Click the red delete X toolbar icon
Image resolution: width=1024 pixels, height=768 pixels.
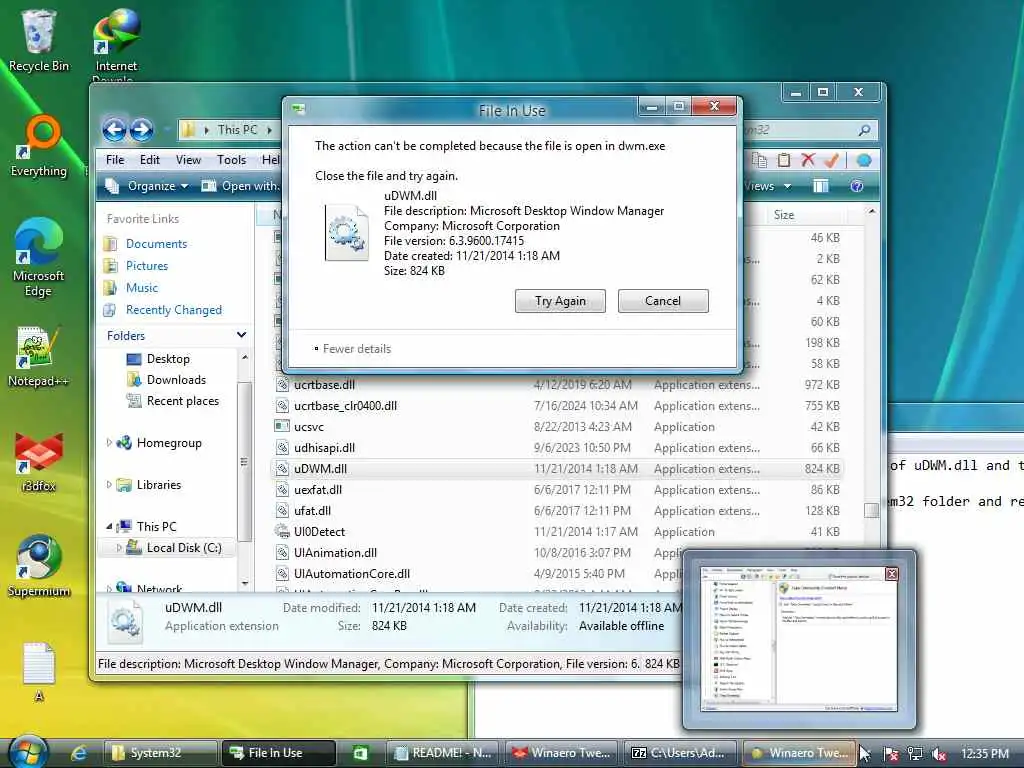(808, 159)
